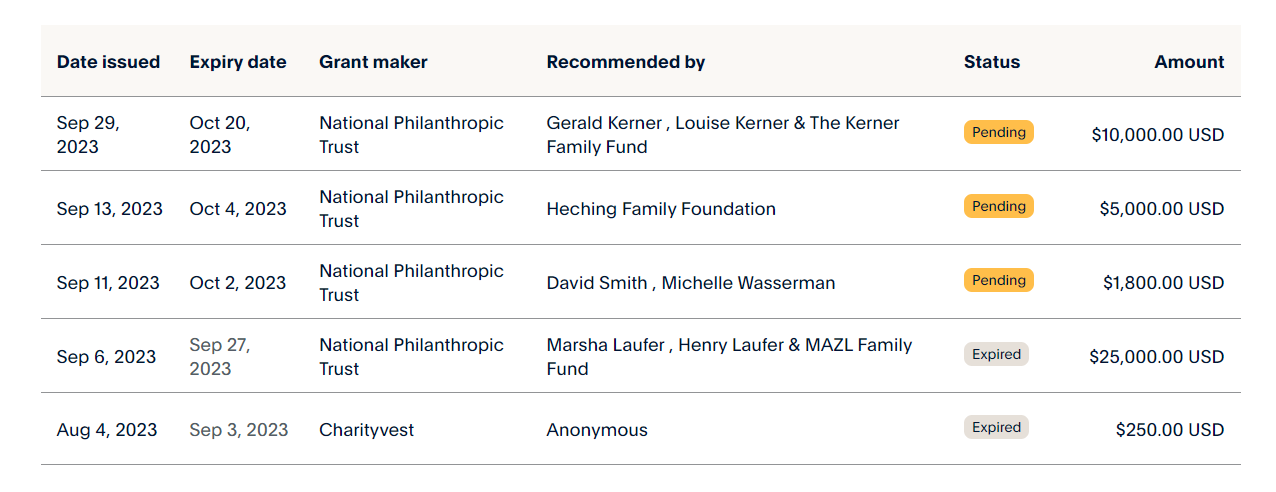Click the Status column header

(x=992, y=62)
